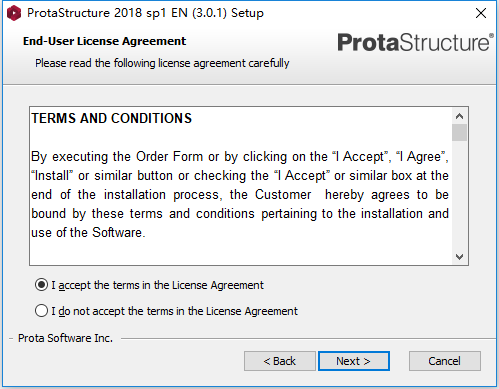The height and width of the screenshot is (389, 499).
Task: Click the license scrollbar thumb
Action: pos(460,133)
